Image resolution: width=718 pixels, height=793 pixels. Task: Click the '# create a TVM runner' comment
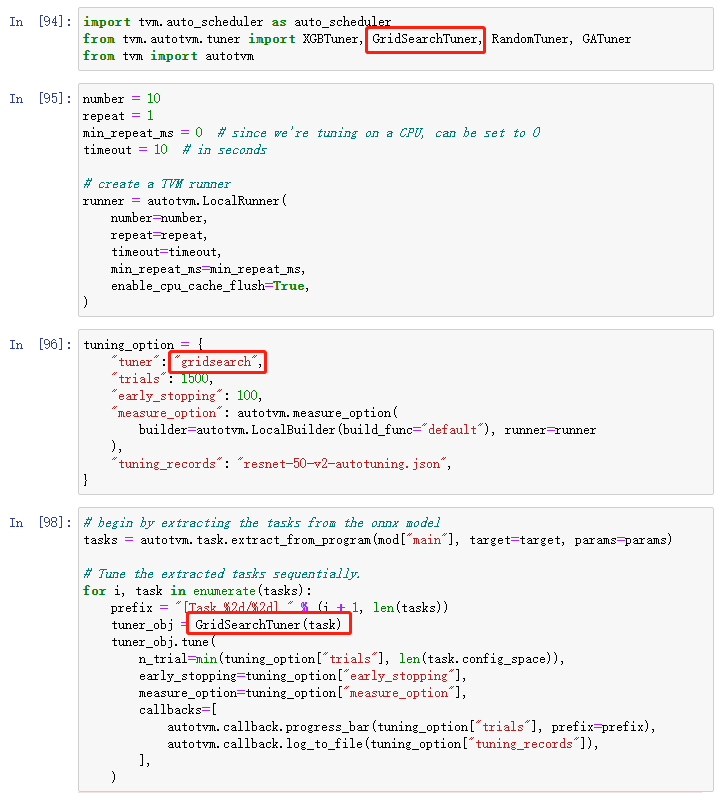tap(157, 184)
